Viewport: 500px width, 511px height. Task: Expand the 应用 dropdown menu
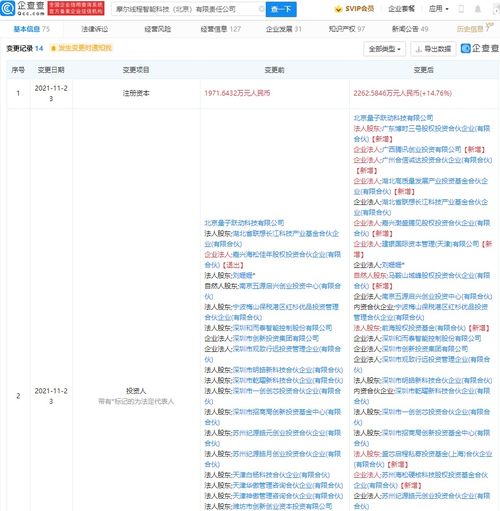438,9
